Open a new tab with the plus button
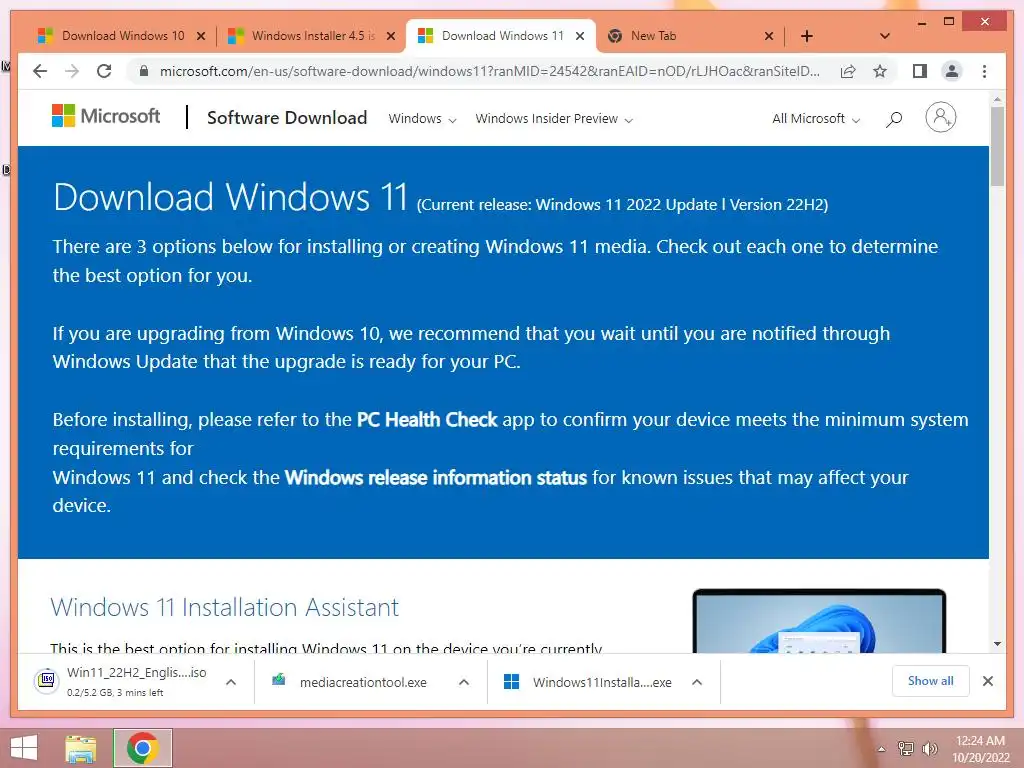Screen dimensions: 1024x768 tap(807, 36)
